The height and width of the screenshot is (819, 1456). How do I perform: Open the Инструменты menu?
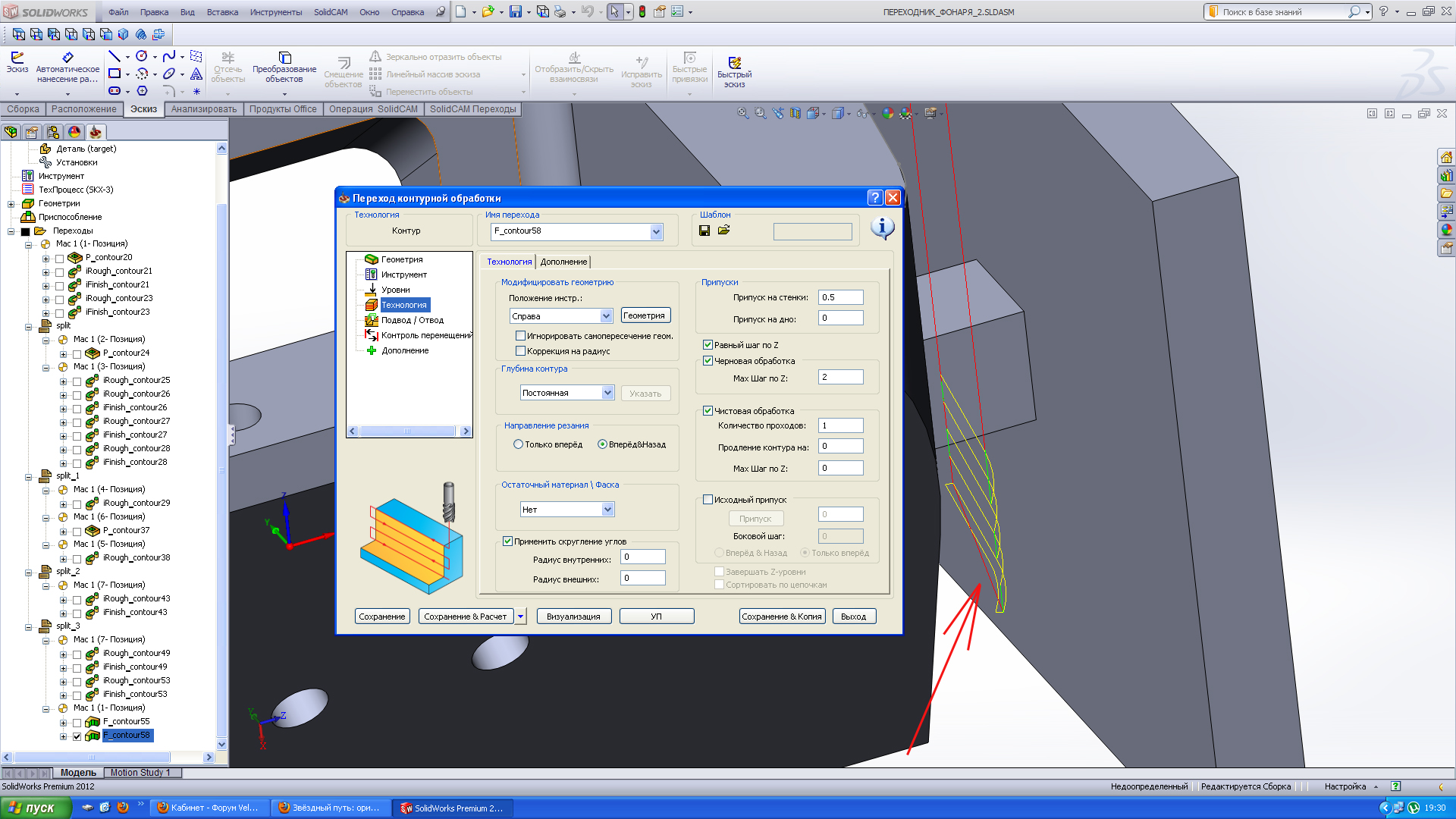coord(275,12)
